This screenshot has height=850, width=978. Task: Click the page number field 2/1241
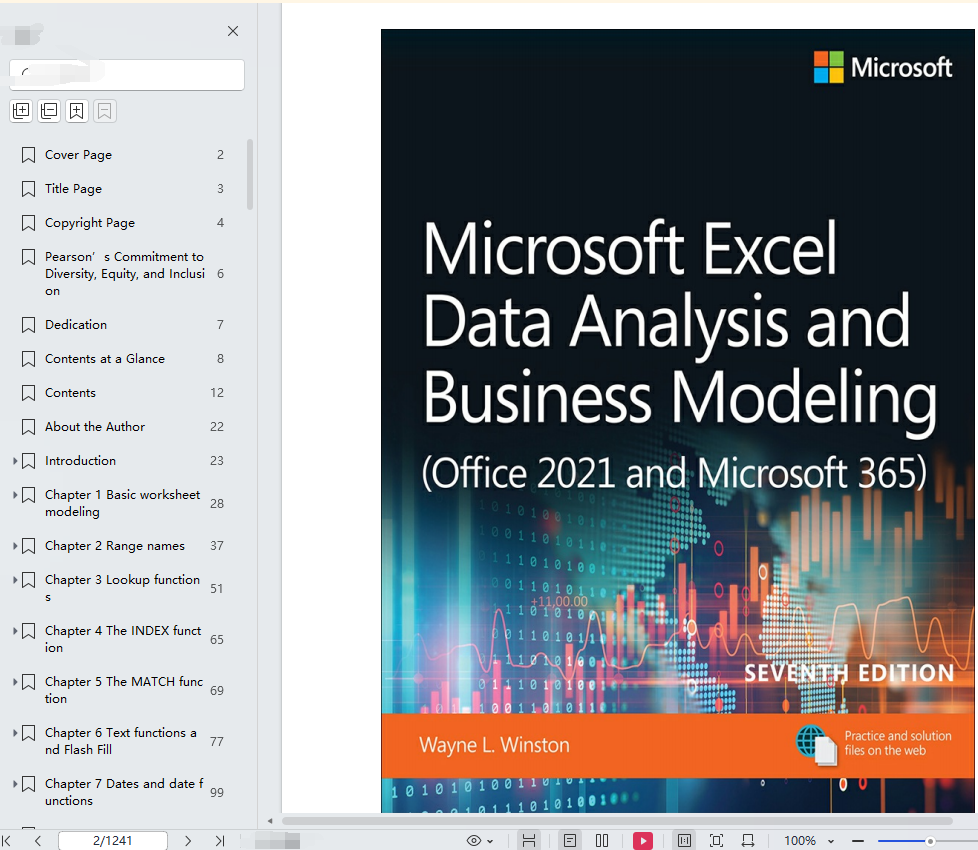(113, 841)
